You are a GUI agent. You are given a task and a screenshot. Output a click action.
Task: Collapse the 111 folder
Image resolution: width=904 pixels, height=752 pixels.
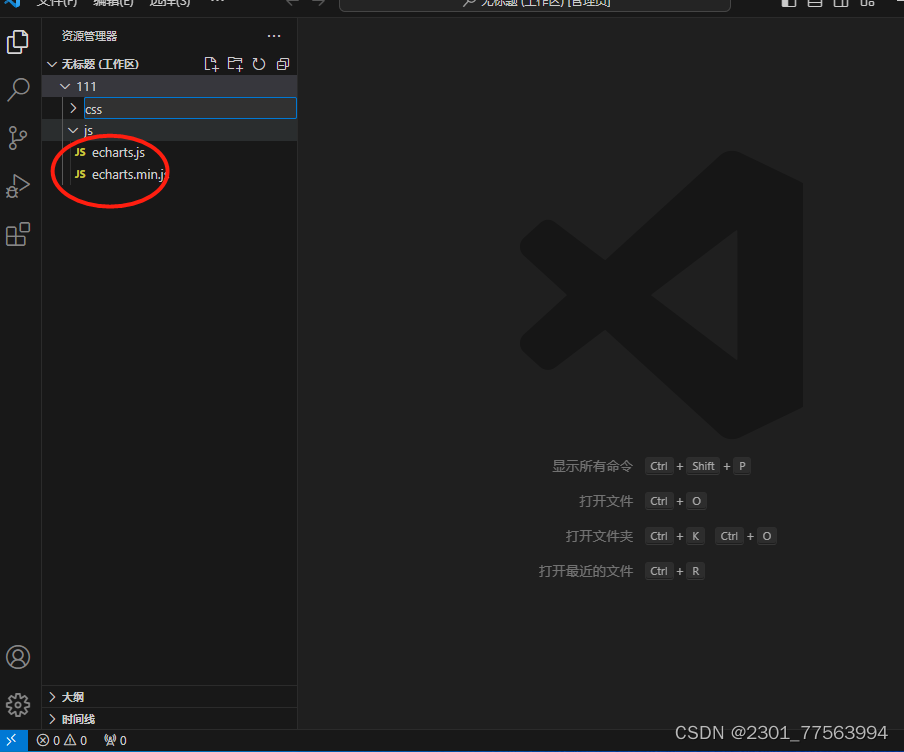point(65,86)
